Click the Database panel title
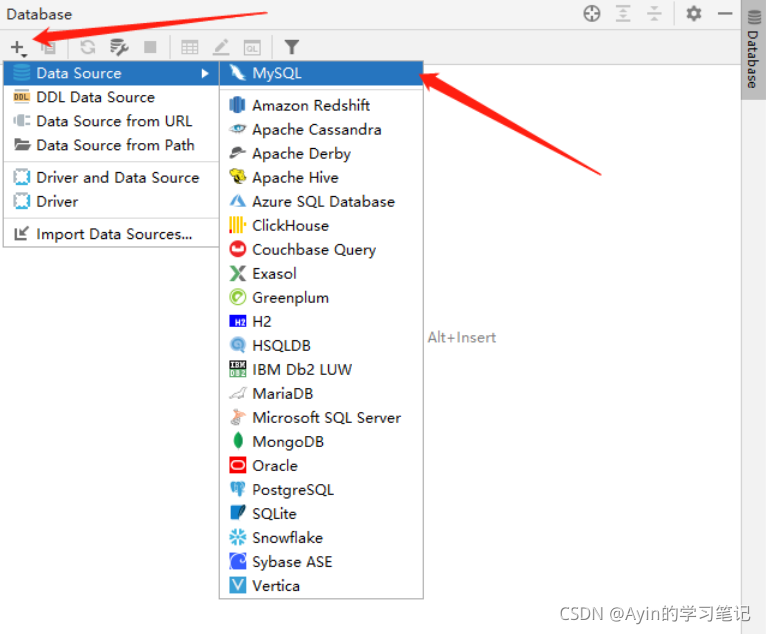 [x=39, y=14]
